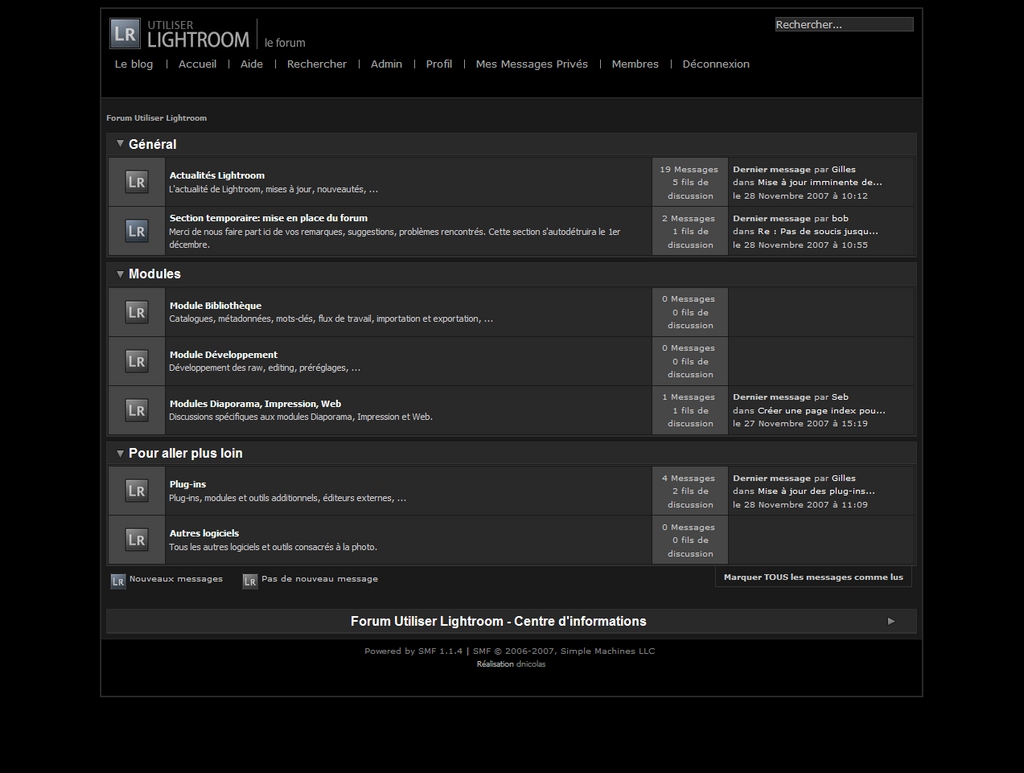Open bob's profile link
This screenshot has height=773, width=1024.
[x=840, y=218]
